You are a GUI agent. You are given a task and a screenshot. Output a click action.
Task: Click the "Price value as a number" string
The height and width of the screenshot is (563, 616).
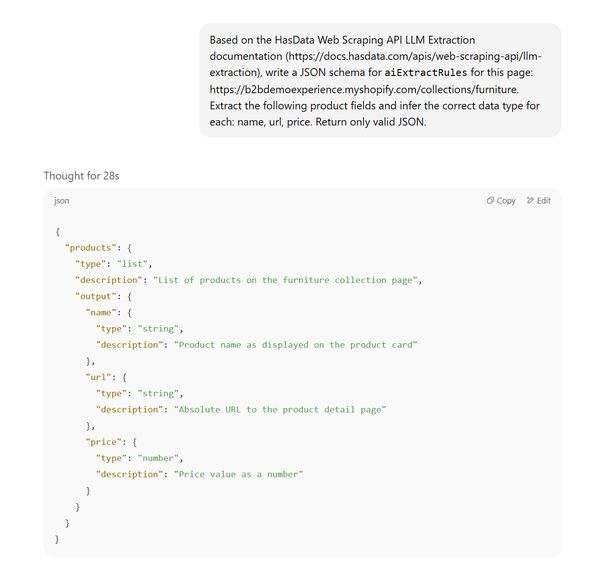(x=238, y=475)
